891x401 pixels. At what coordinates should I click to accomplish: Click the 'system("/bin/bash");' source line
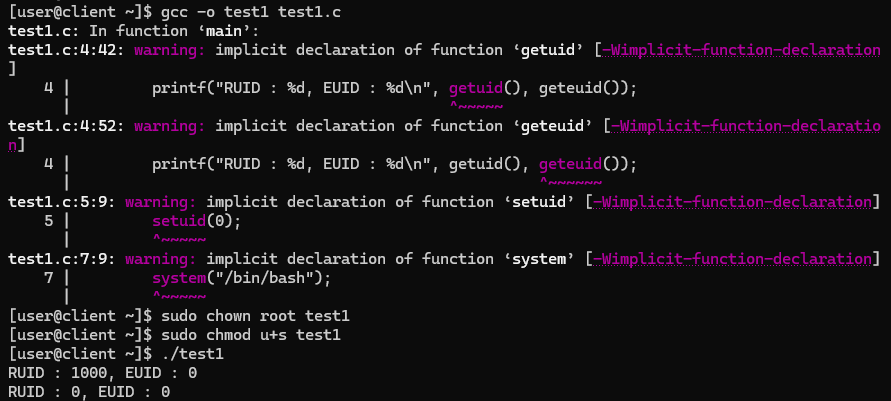242,278
